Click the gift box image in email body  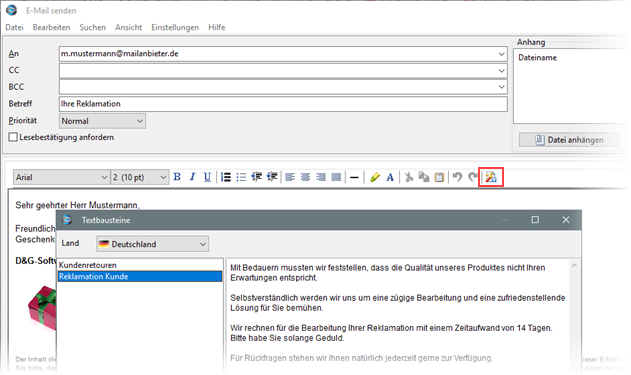coord(42,308)
